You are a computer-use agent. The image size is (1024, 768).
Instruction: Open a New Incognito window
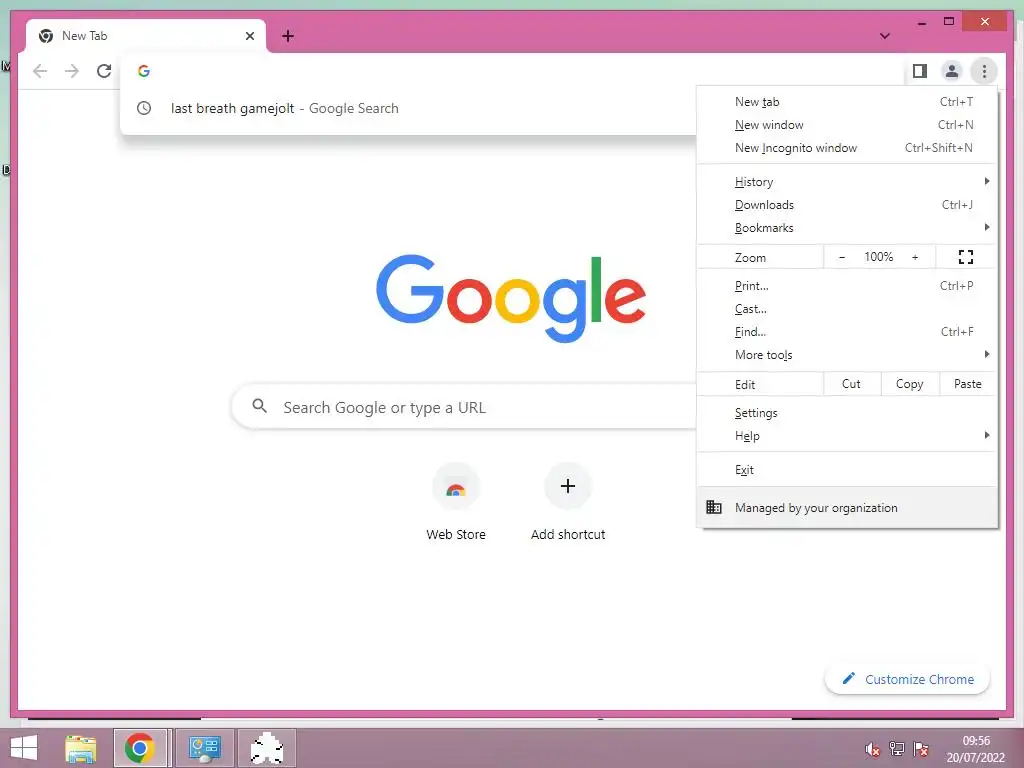(x=847, y=148)
